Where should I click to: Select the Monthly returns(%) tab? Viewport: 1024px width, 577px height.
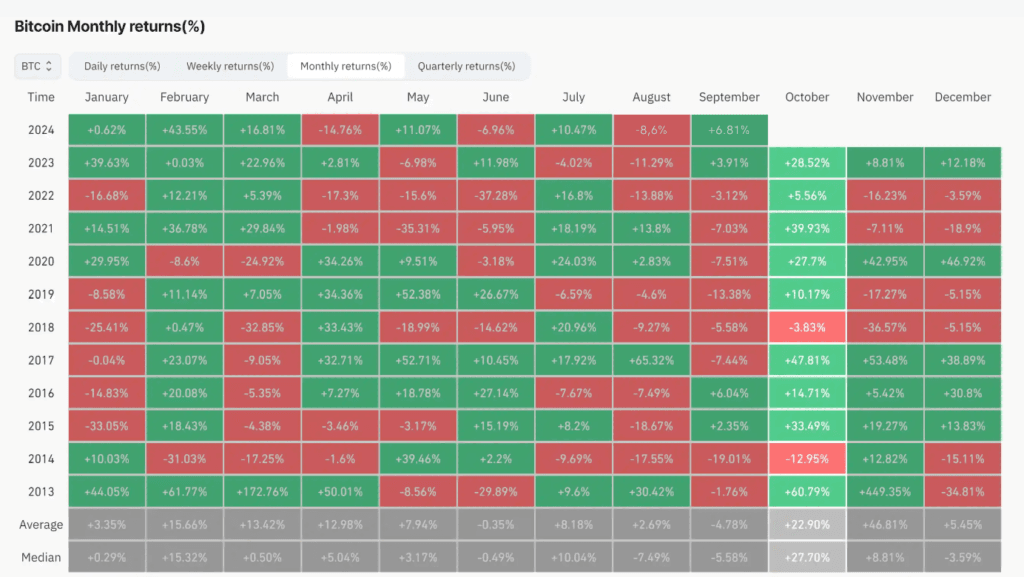345,66
